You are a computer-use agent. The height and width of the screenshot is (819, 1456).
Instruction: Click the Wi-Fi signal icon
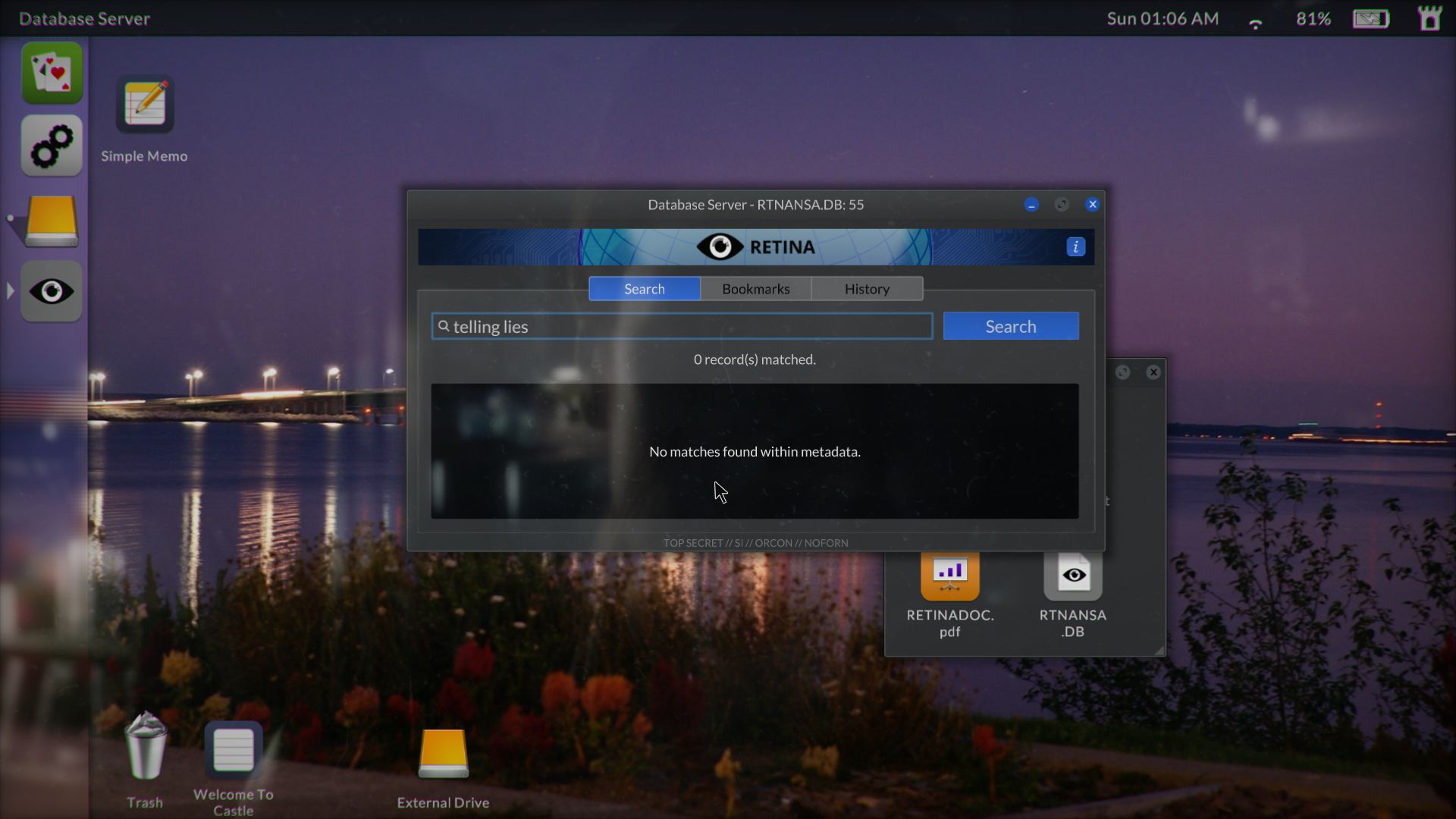[1256, 23]
